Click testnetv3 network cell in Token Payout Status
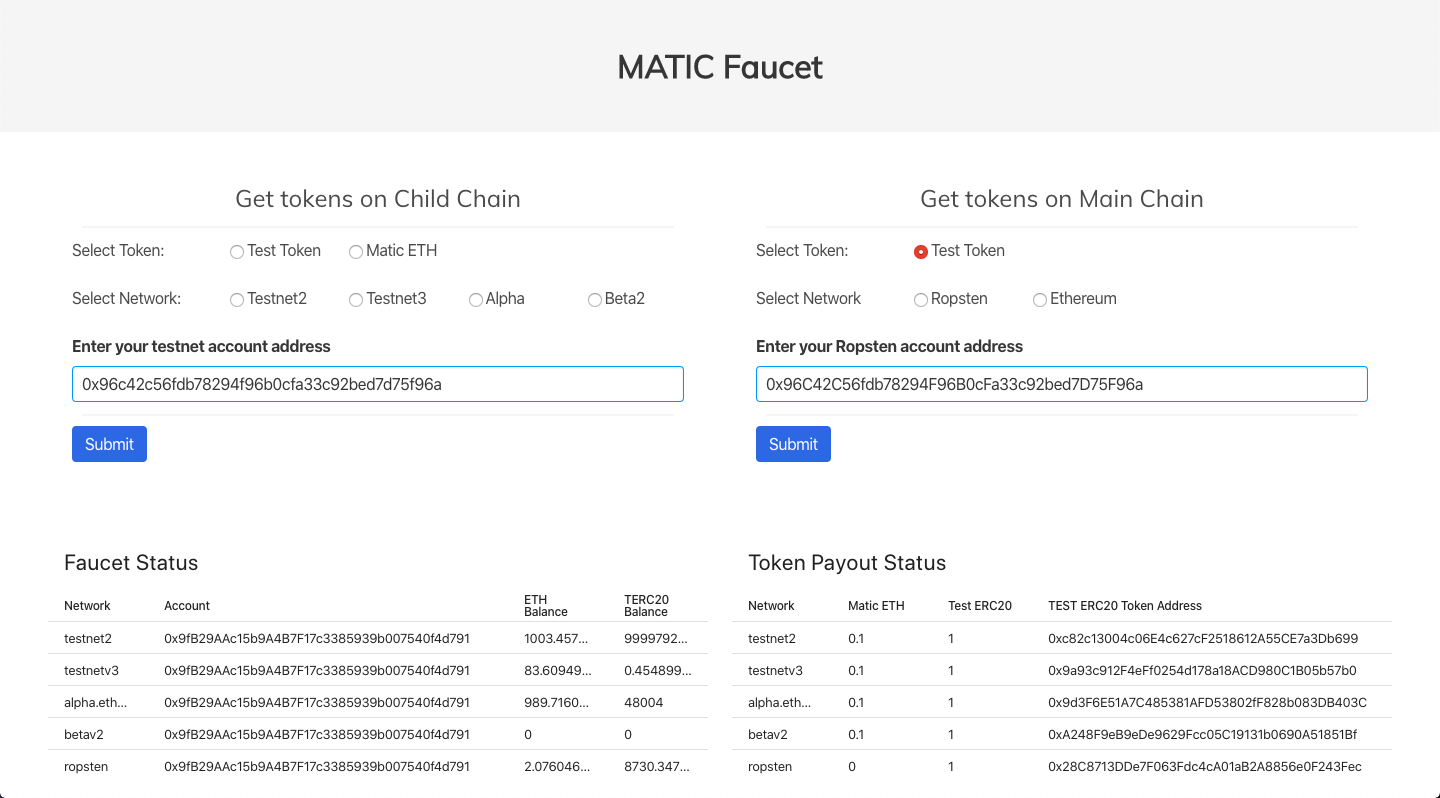1440x798 pixels. 776,670
